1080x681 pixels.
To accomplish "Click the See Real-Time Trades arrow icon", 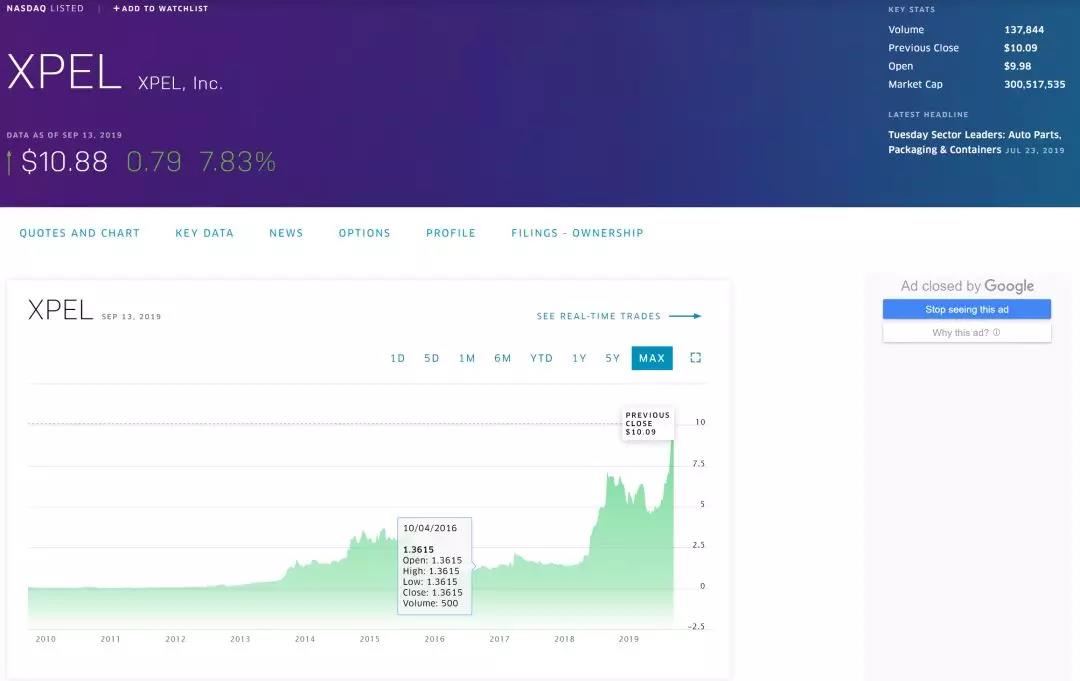I will [x=685, y=316].
